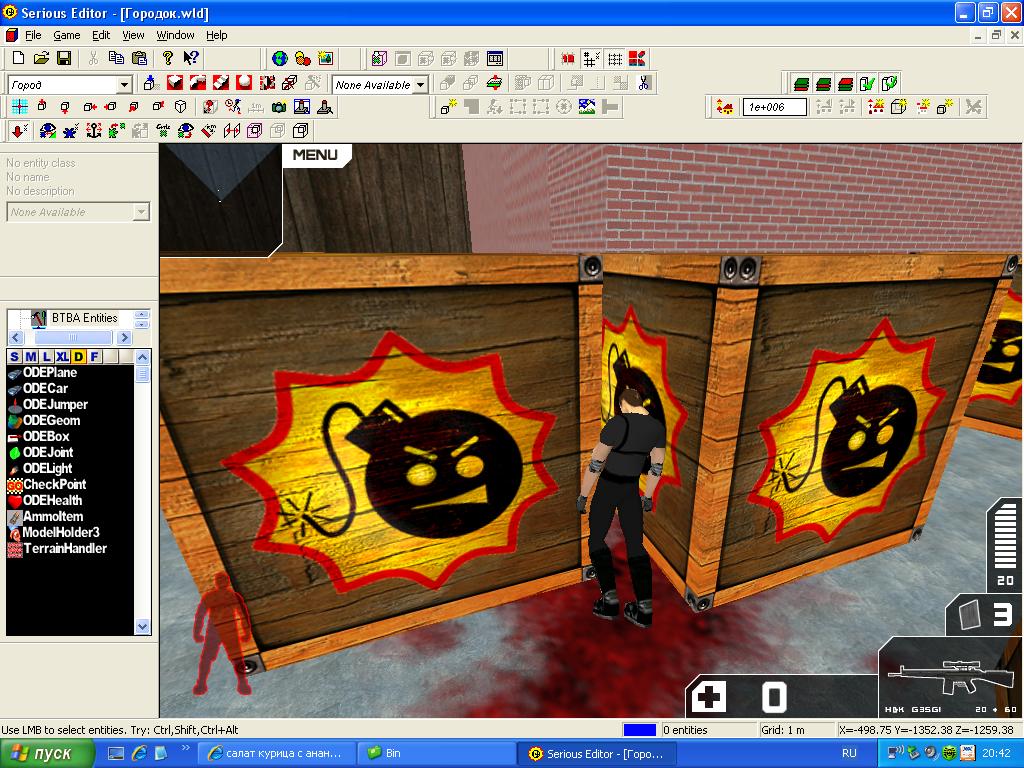1024x768 pixels.
Task: Switch to the Bin taskbar window
Action: tap(436, 754)
